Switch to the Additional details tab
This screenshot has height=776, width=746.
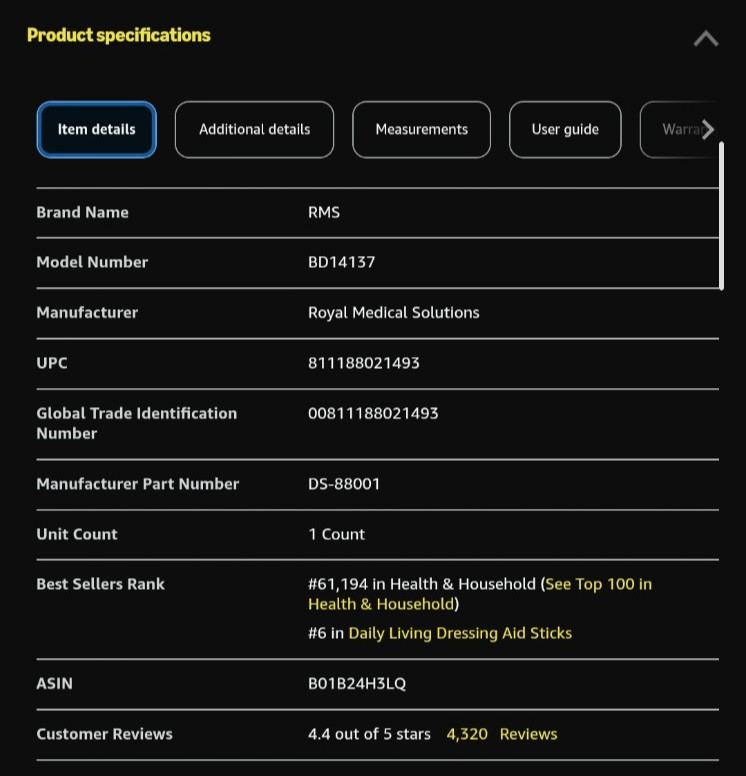[x=254, y=130]
